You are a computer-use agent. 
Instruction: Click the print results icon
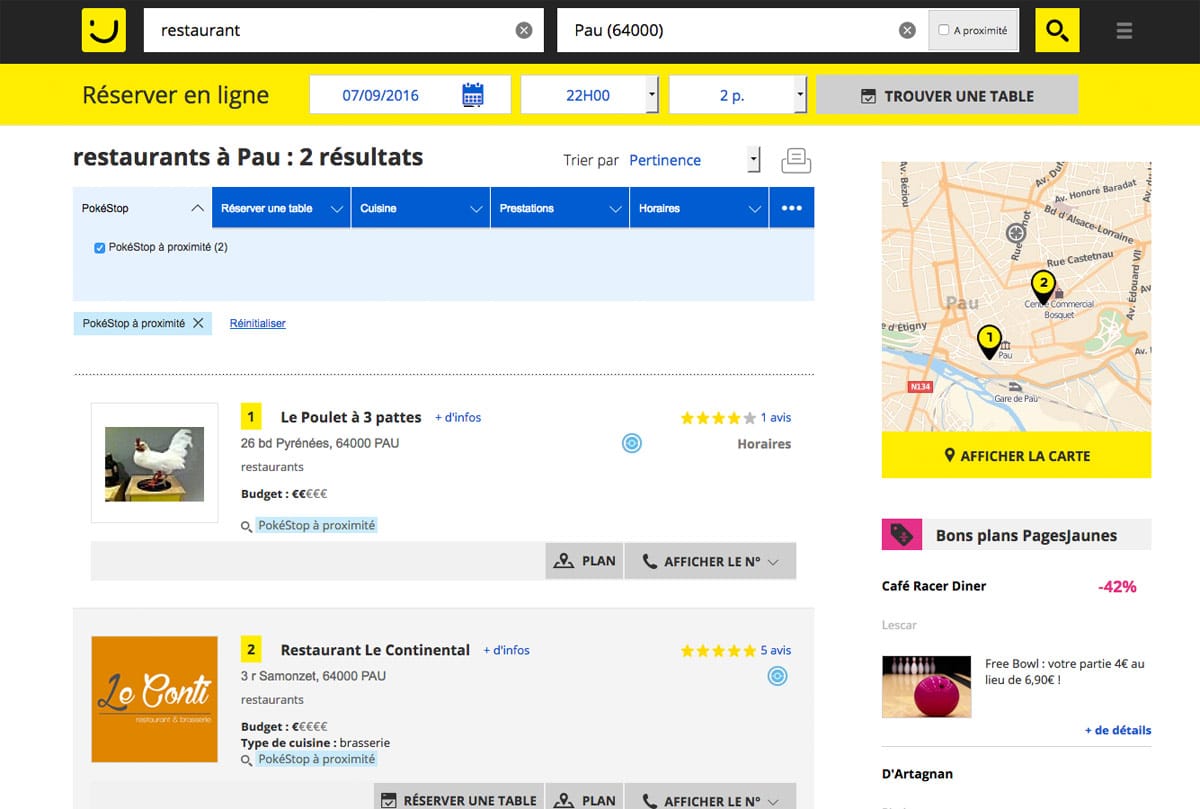[x=796, y=160]
